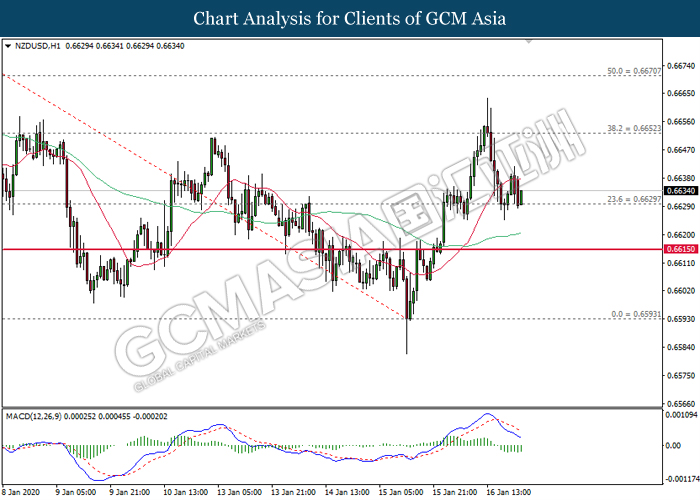
Task: Click the 0.66650 price axis value
Action: 681,93
